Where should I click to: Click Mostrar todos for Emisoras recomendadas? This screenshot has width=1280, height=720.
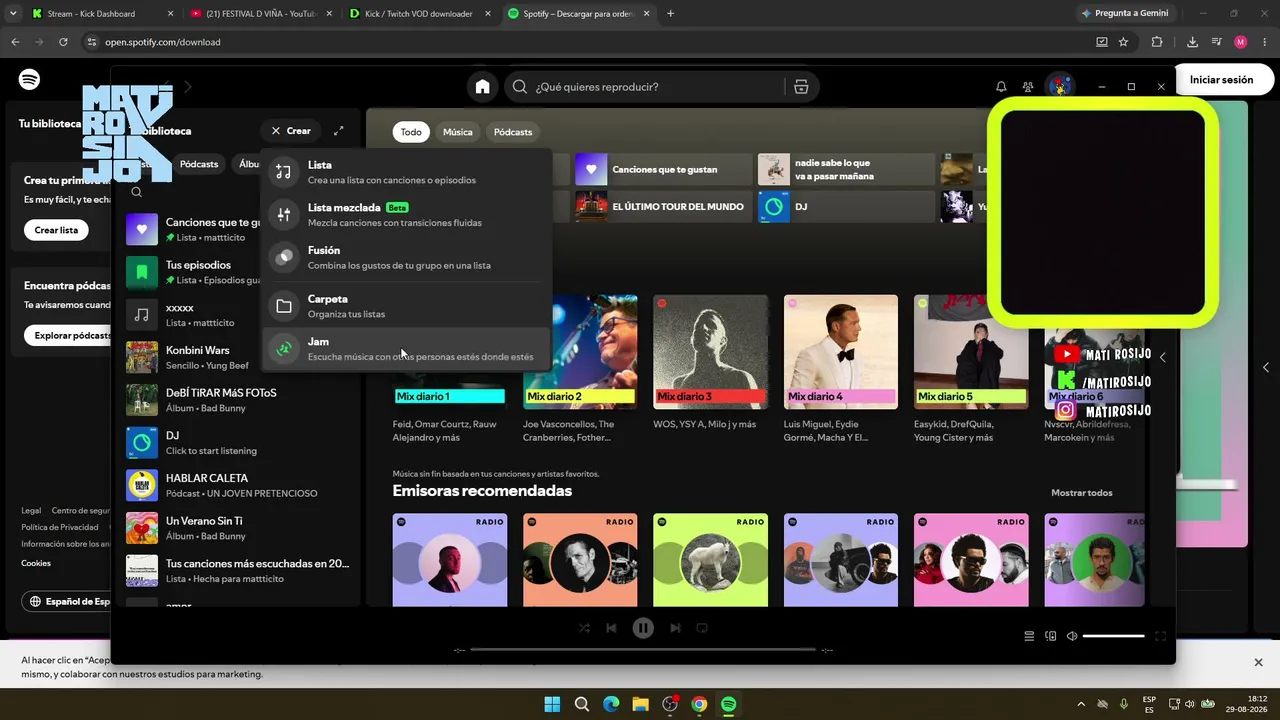click(1081, 493)
